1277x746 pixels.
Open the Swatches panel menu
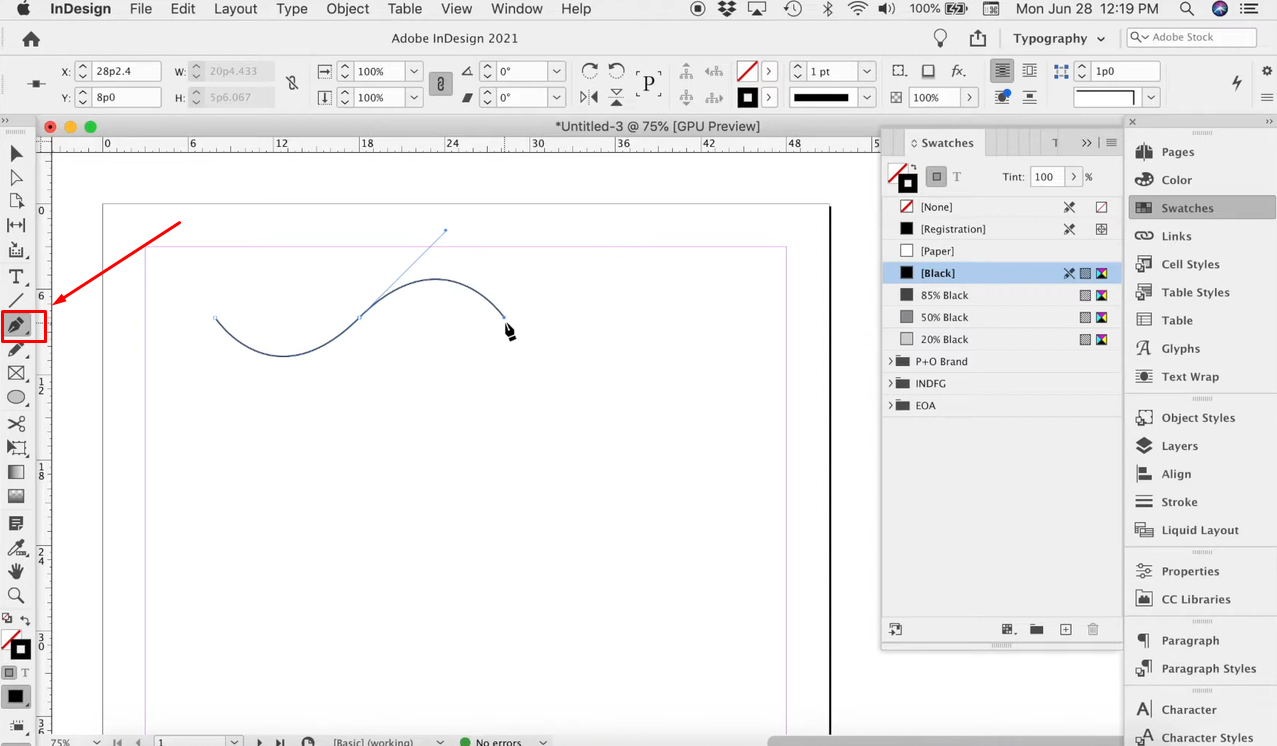(1111, 143)
